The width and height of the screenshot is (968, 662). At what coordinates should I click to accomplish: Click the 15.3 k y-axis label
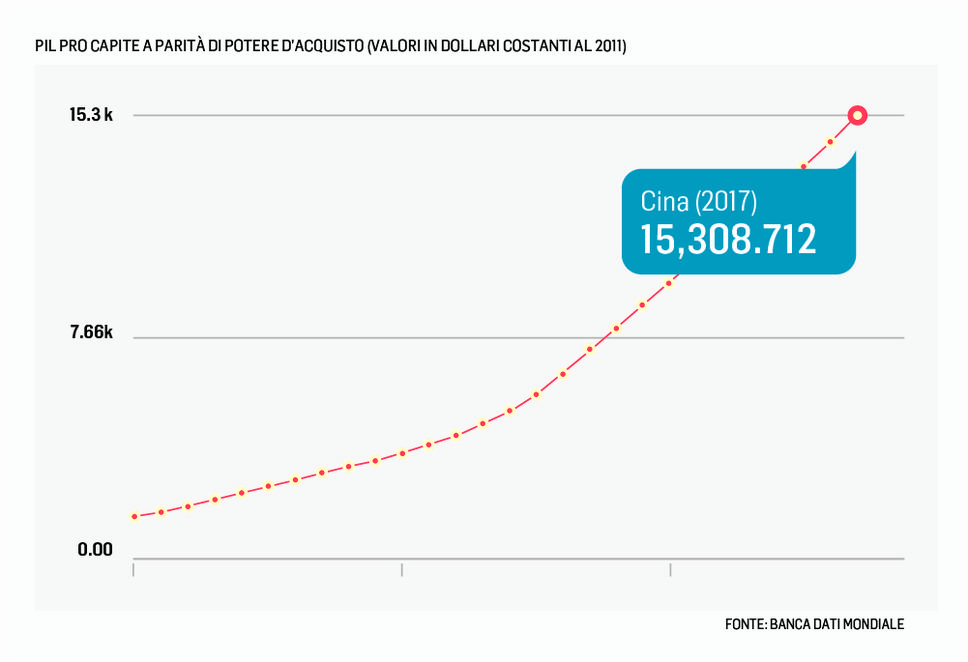coord(91,115)
